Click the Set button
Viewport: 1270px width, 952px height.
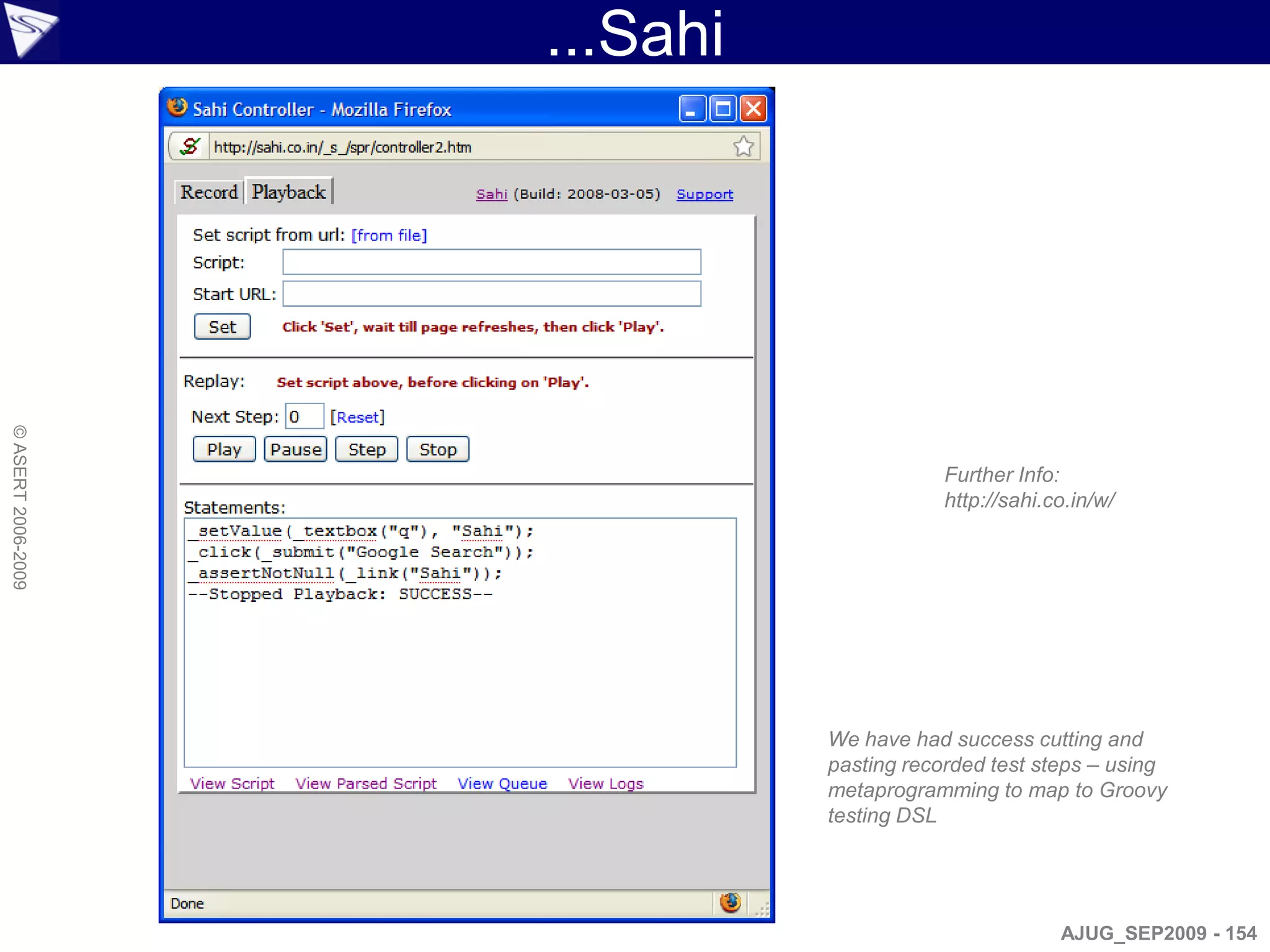coord(222,327)
